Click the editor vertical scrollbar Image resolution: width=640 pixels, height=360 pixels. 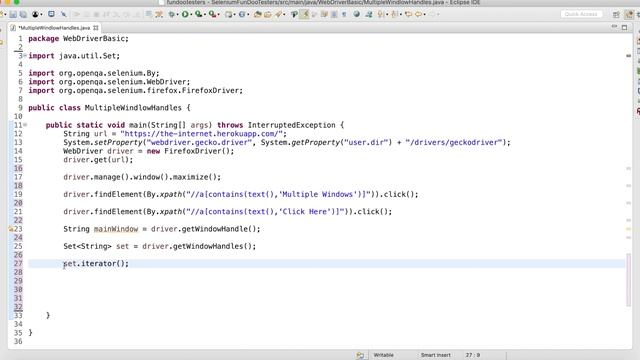point(629,280)
